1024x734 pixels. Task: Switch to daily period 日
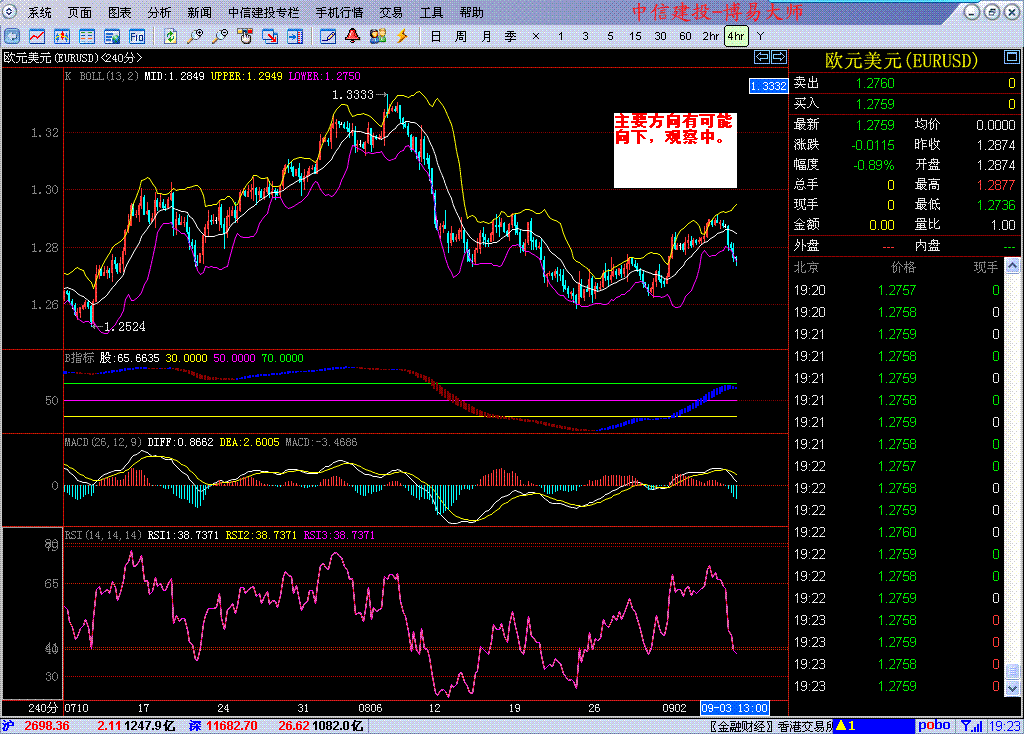(x=436, y=37)
